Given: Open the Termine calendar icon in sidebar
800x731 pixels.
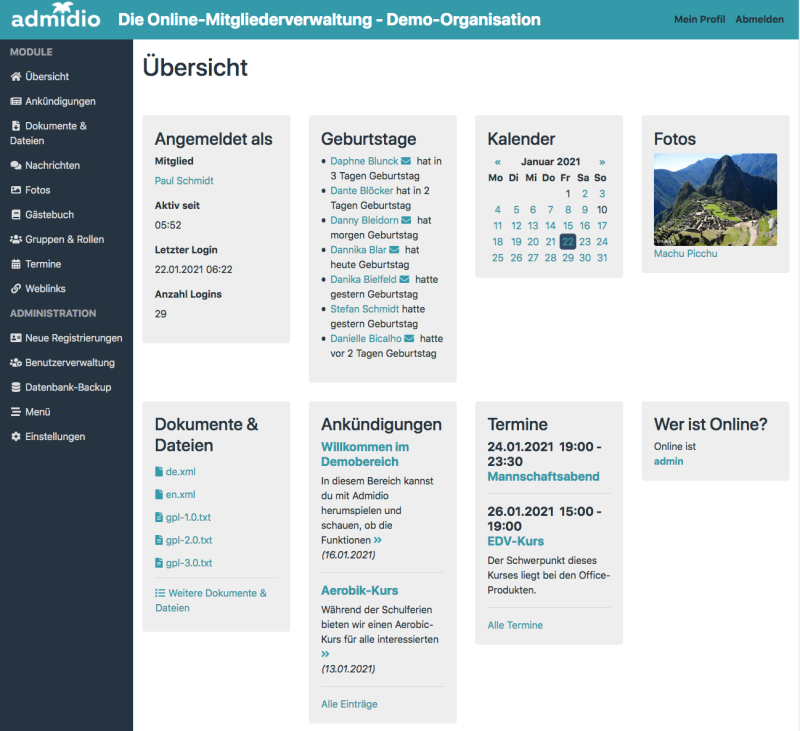Looking at the screenshot, I should click(14, 263).
